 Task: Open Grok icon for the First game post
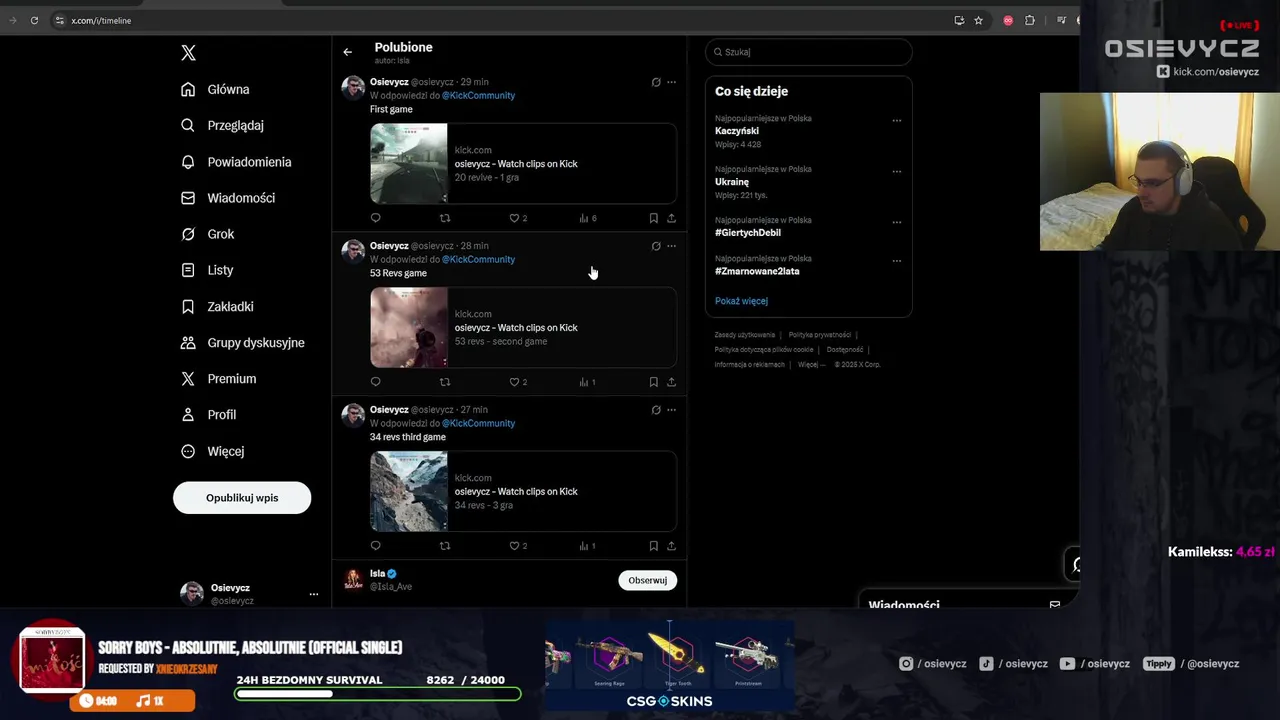click(x=656, y=82)
